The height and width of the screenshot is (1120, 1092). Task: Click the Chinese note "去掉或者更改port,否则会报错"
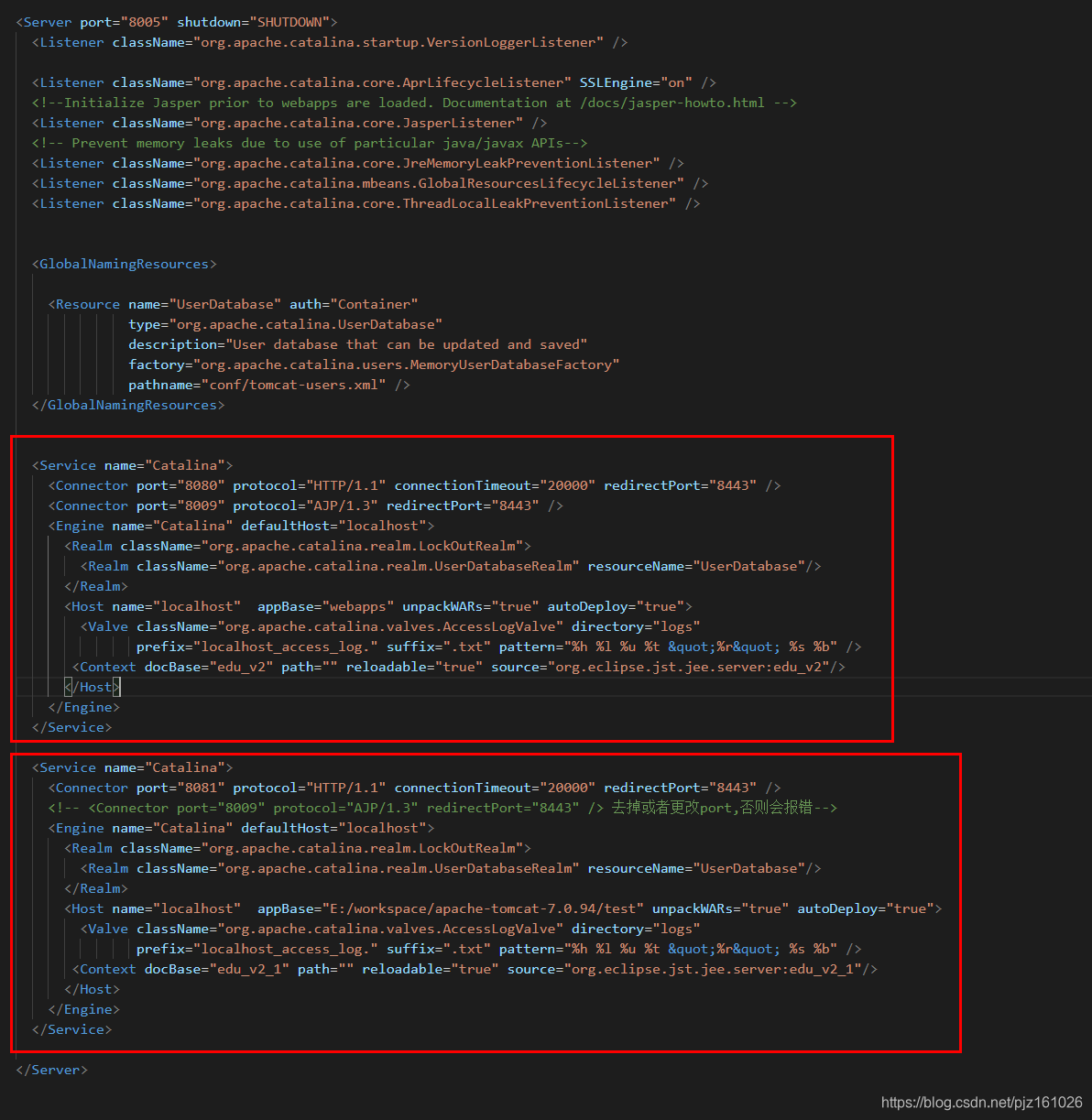(712, 808)
